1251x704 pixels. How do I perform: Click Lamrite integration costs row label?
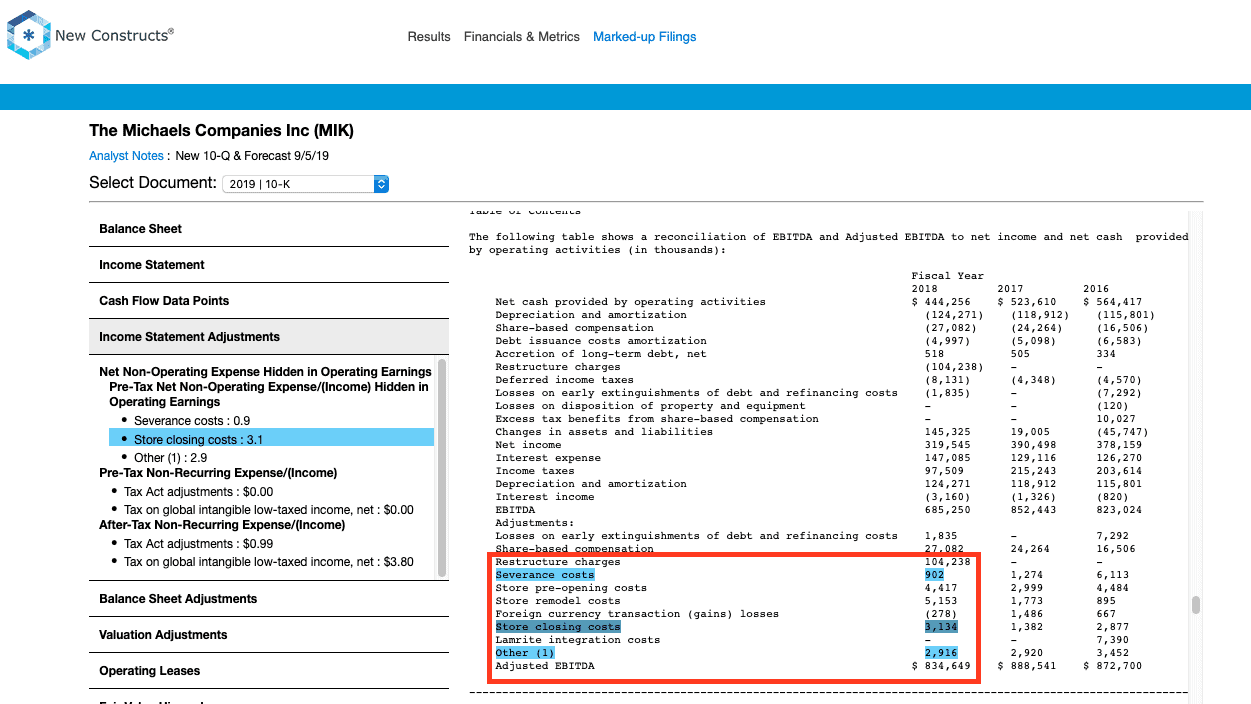(578, 640)
